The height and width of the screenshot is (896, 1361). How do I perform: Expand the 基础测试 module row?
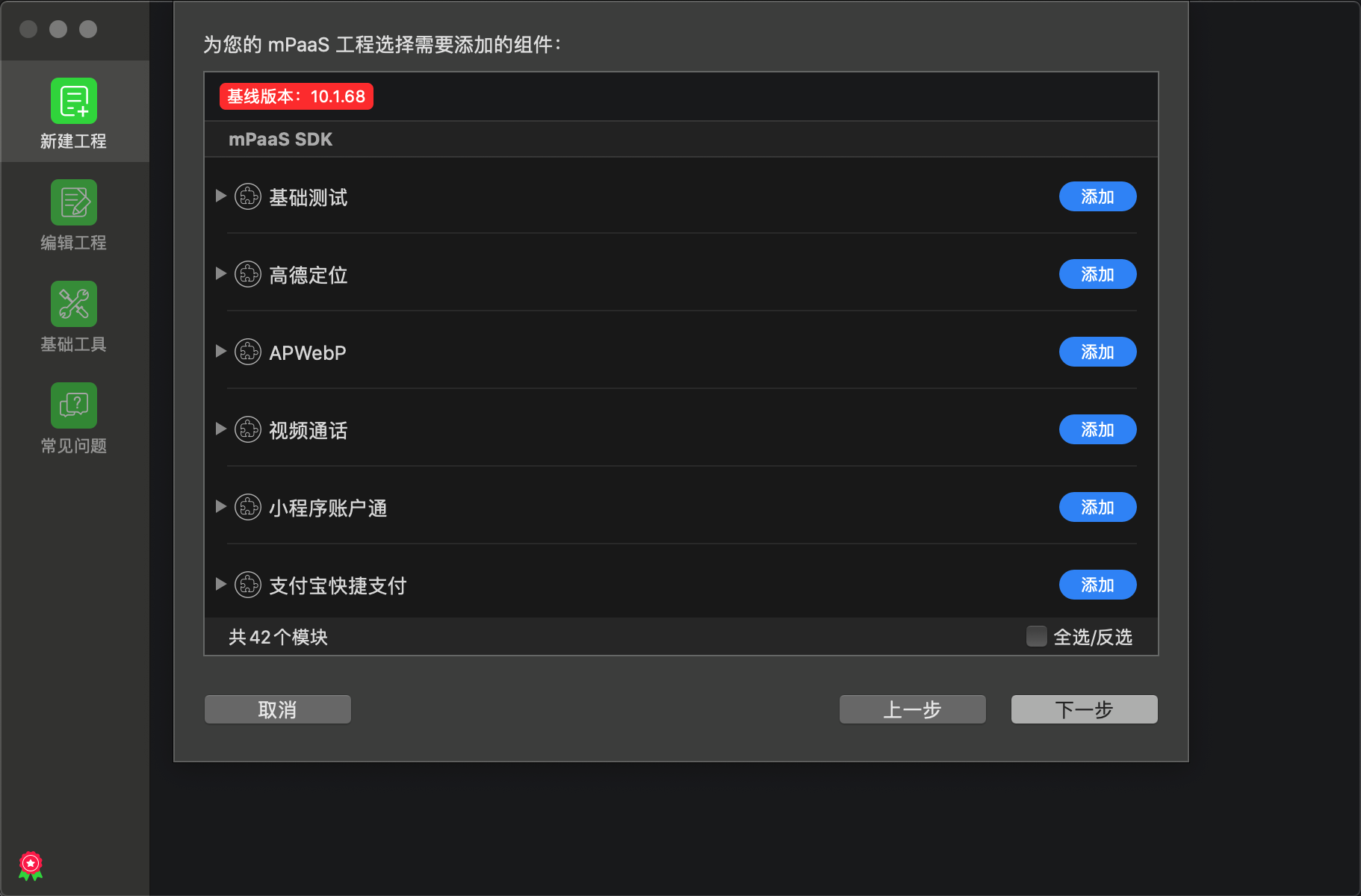click(x=221, y=196)
